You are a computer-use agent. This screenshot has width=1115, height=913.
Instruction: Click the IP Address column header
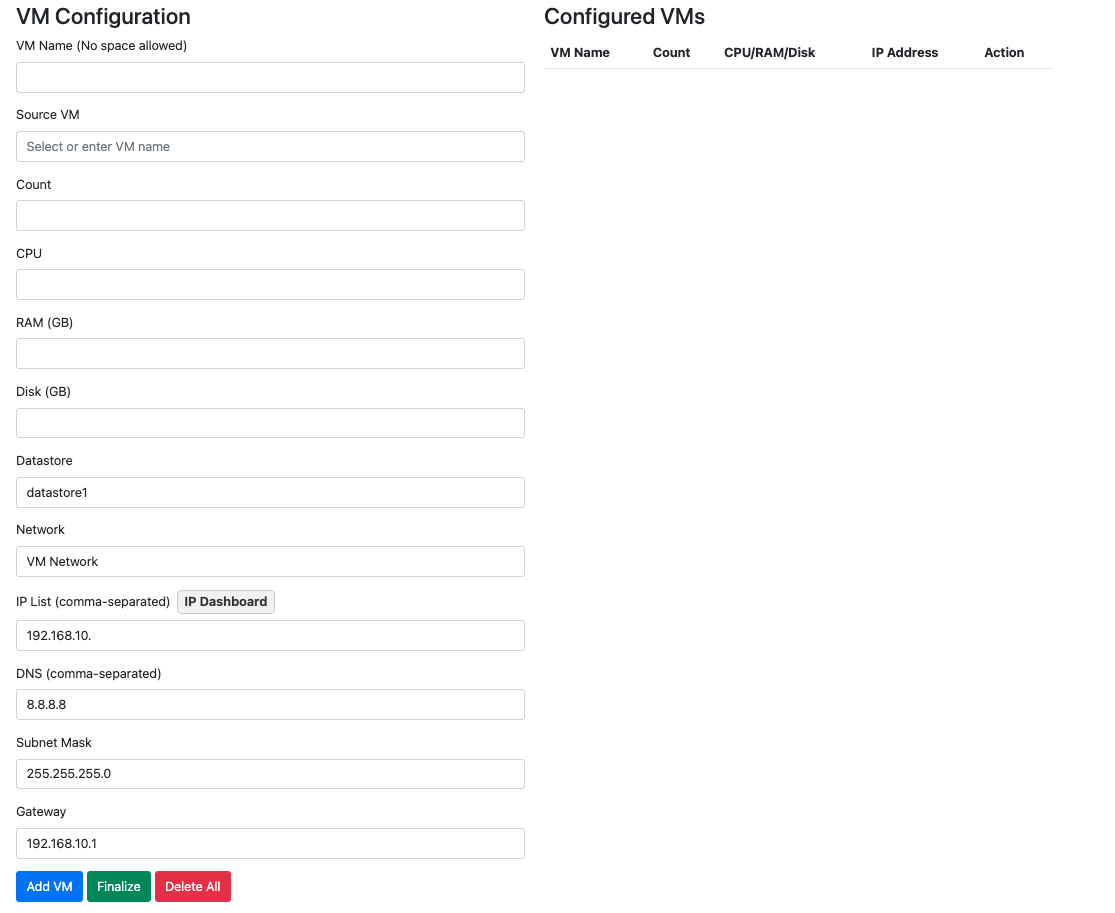point(905,53)
